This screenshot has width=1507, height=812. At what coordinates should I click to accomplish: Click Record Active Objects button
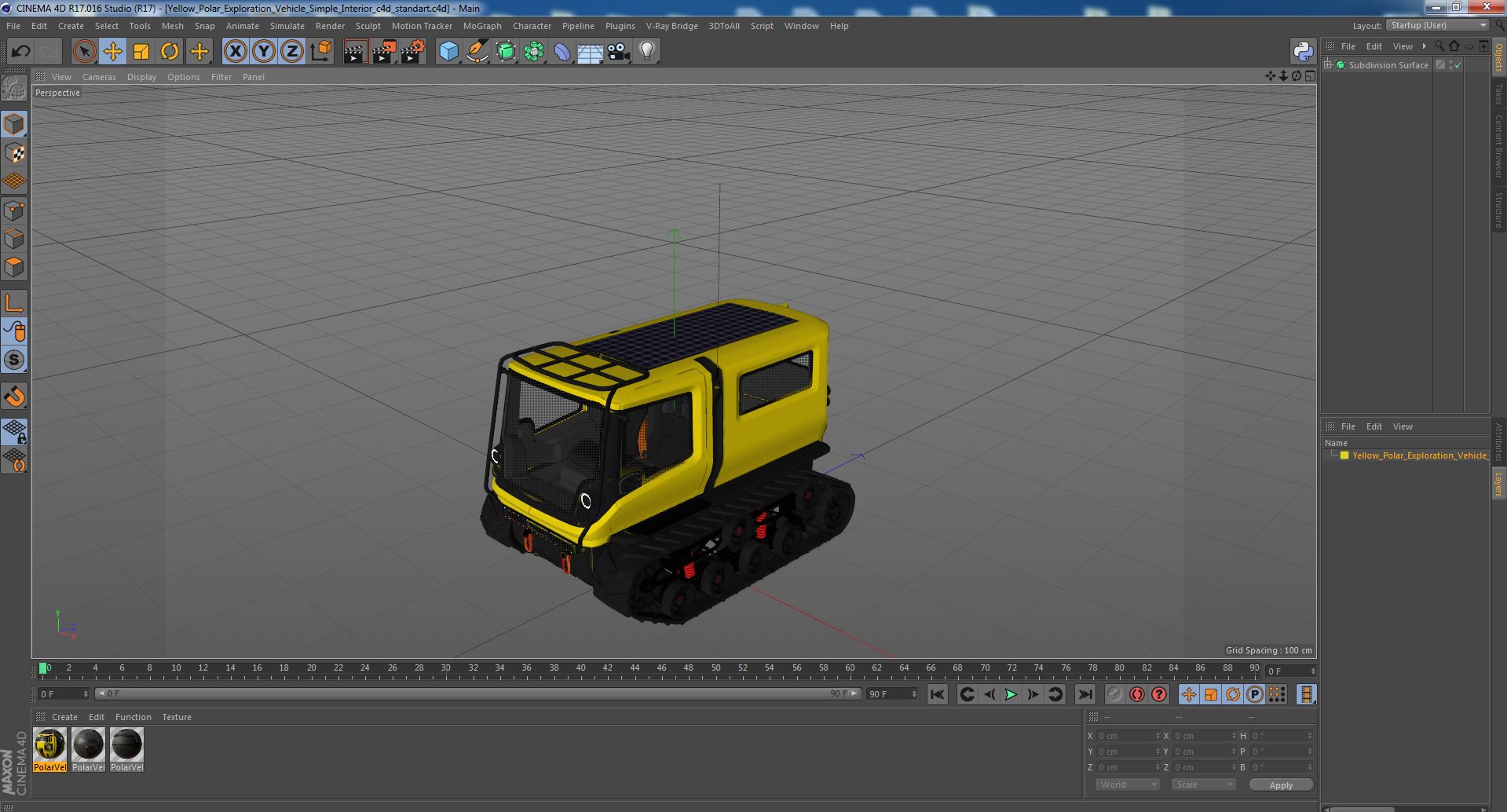pos(1114,694)
